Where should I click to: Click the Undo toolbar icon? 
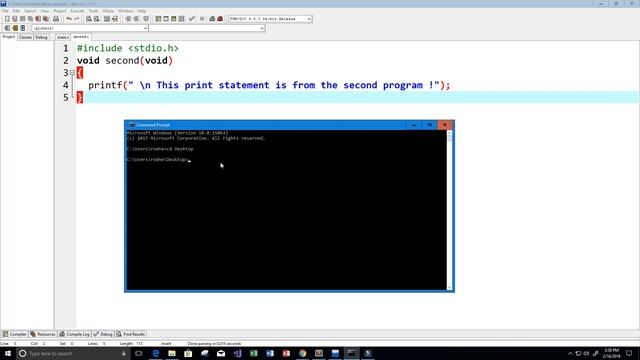tap(69, 19)
